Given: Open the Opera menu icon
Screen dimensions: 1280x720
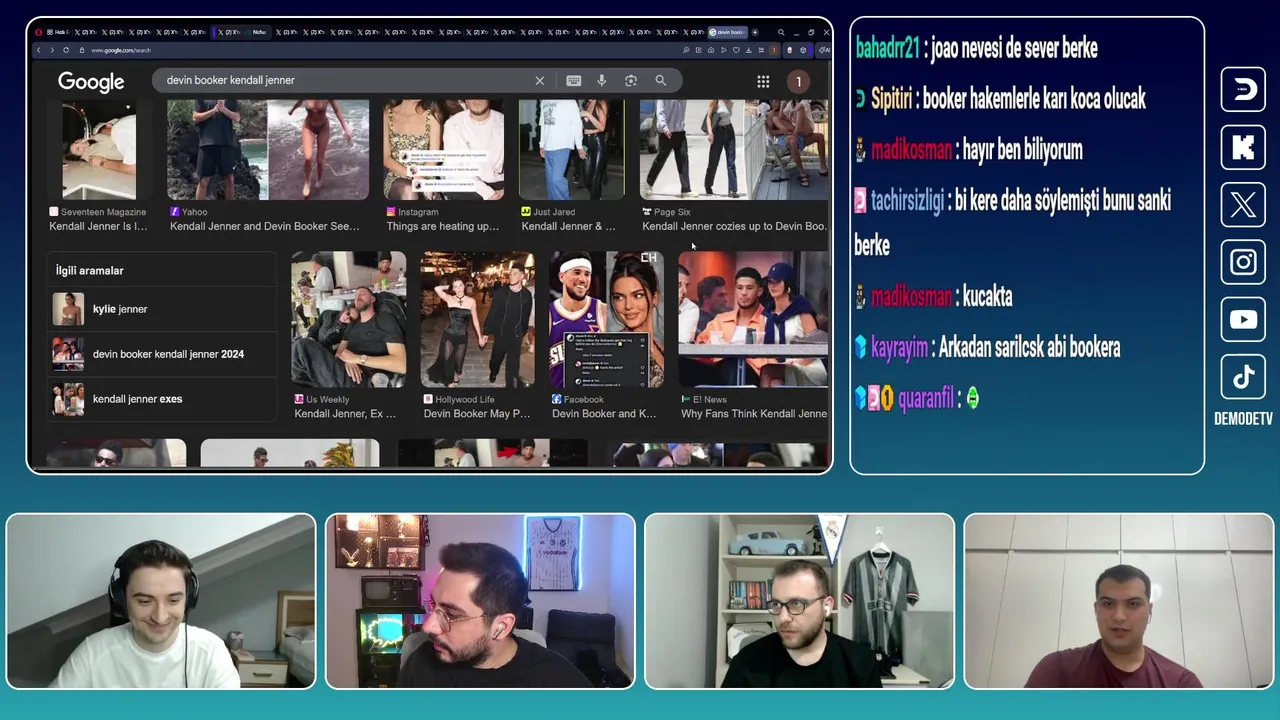Looking at the screenshot, I should pyautogui.click(x=38, y=32).
